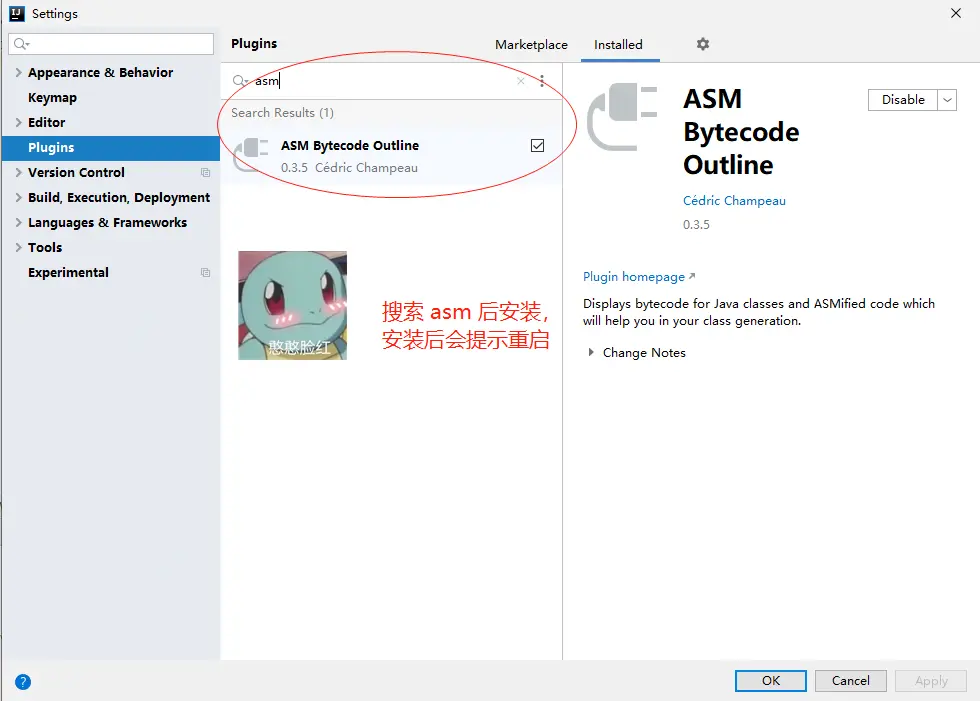Click the help question mark icon
Screen dimensions: 980x701
pyautogui.click(x=22, y=681)
